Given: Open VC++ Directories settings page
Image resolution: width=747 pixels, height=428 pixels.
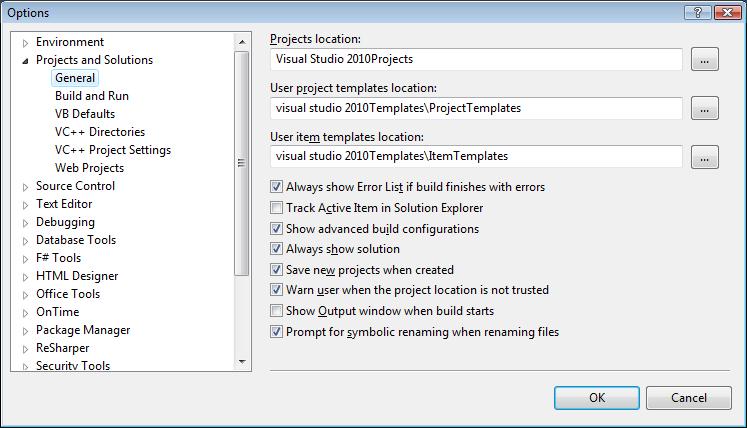Looking at the screenshot, I should click(x=100, y=132).
